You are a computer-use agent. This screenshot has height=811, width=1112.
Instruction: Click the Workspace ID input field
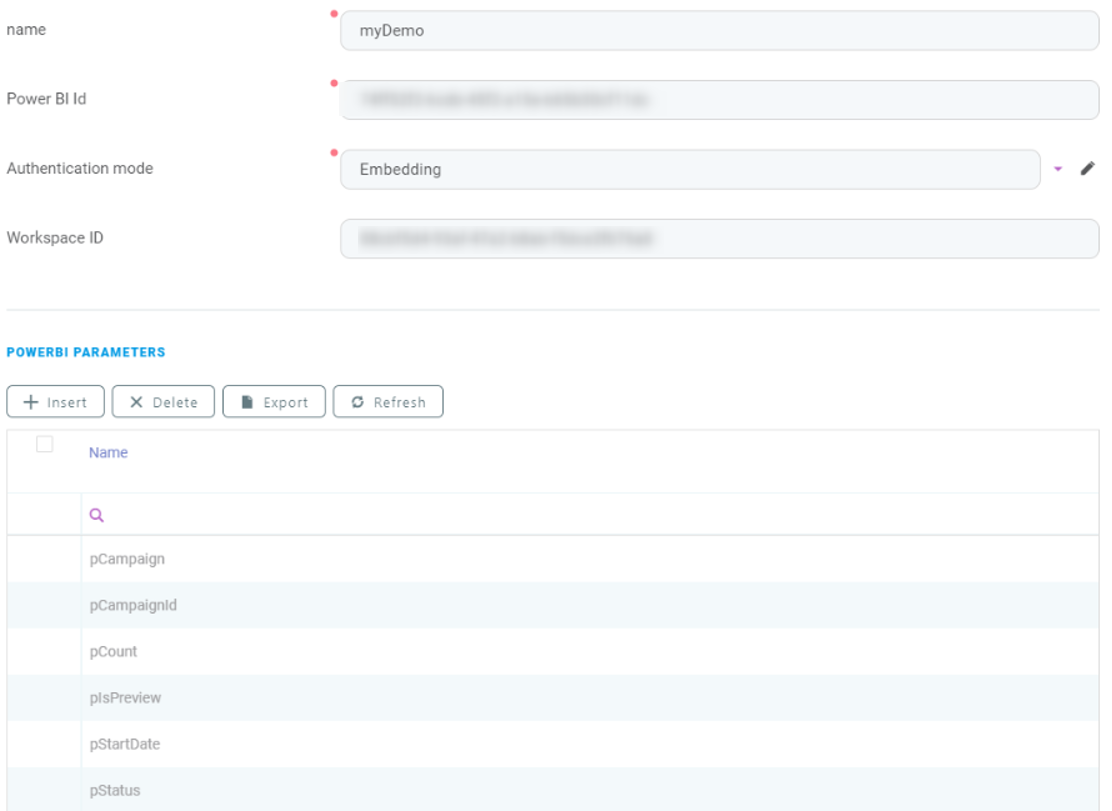[719, 239]
